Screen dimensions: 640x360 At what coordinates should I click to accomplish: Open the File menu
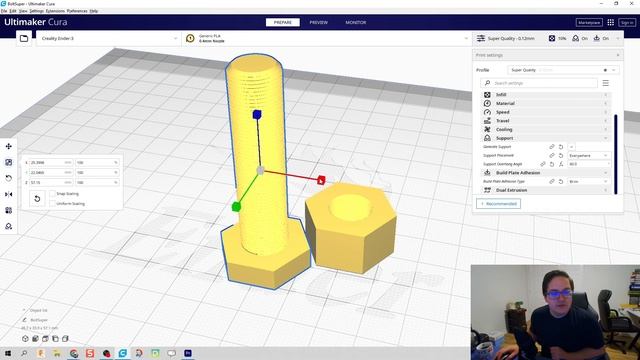click(4, 11)
